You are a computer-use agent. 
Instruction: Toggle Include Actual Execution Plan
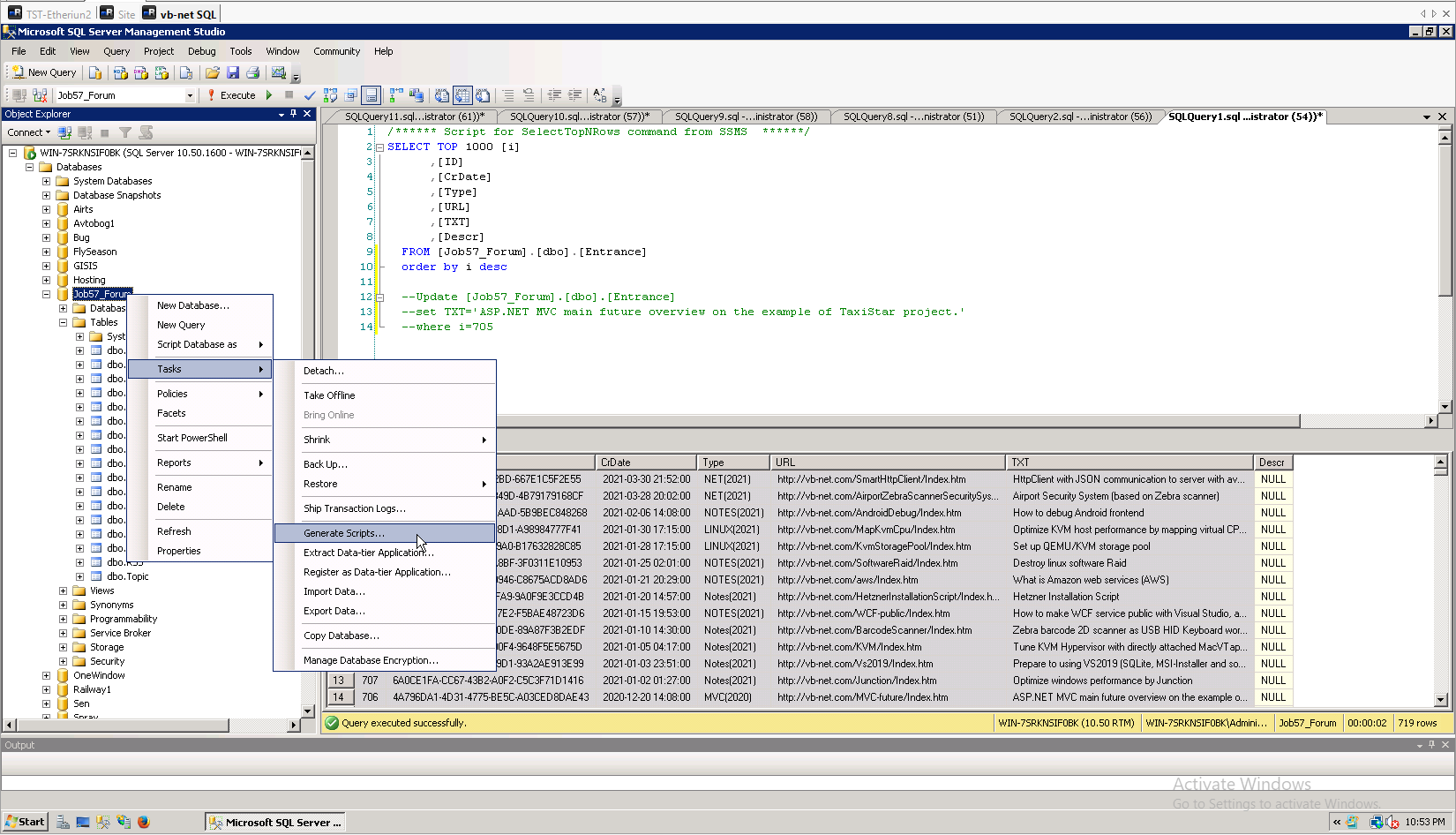click(396, 95)
